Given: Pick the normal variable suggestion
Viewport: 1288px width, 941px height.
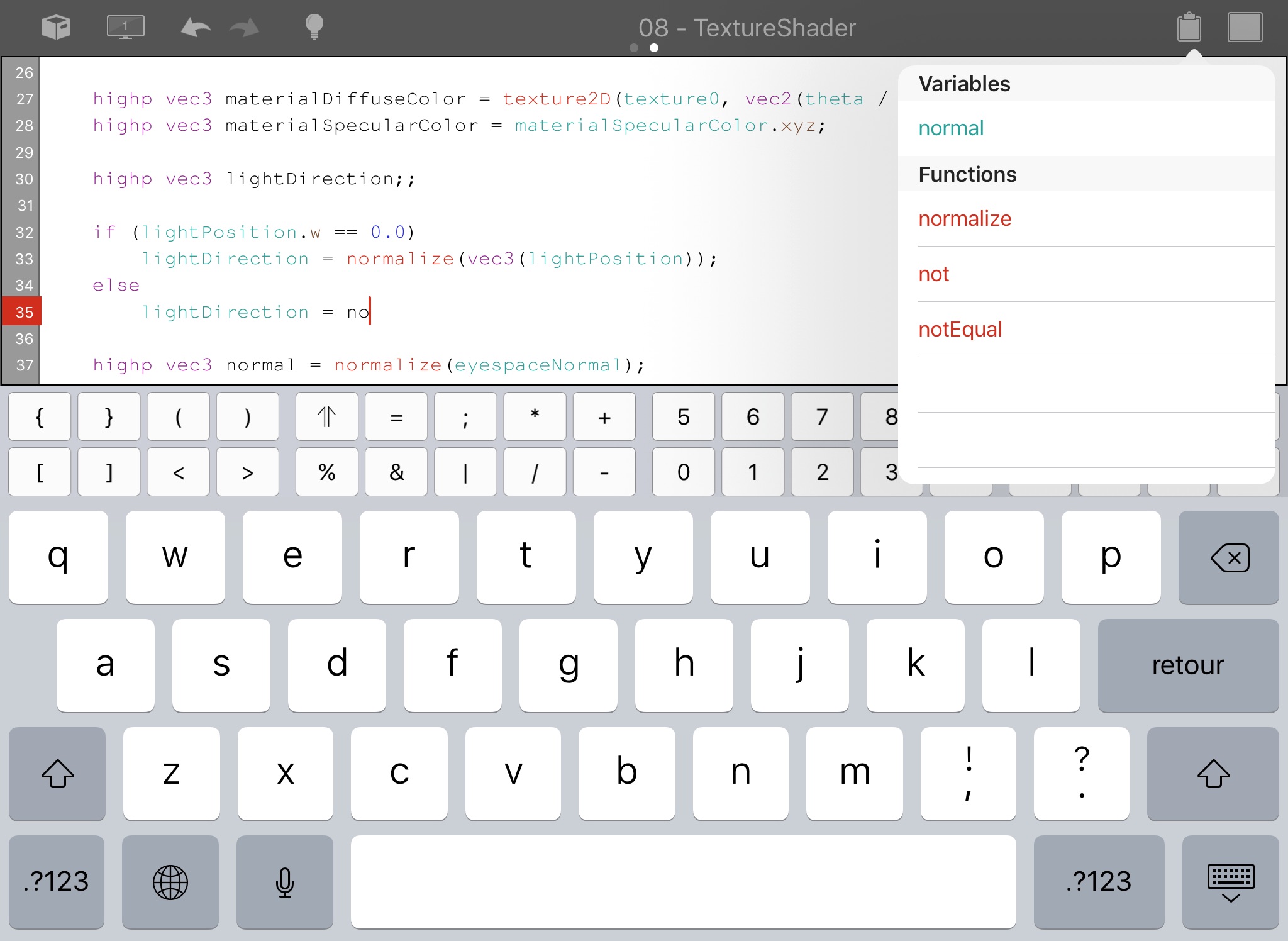Looking at the screenshot, I should (951, 128).
